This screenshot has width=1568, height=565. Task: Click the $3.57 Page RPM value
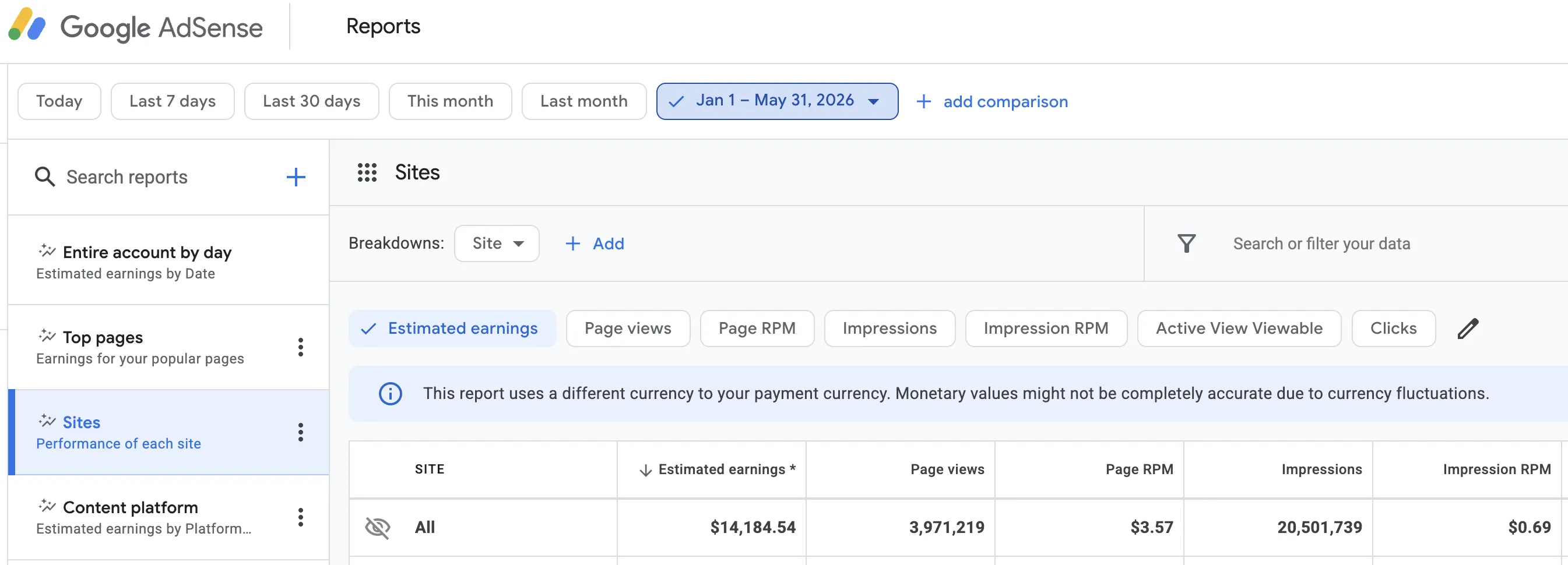(1151, 527)
